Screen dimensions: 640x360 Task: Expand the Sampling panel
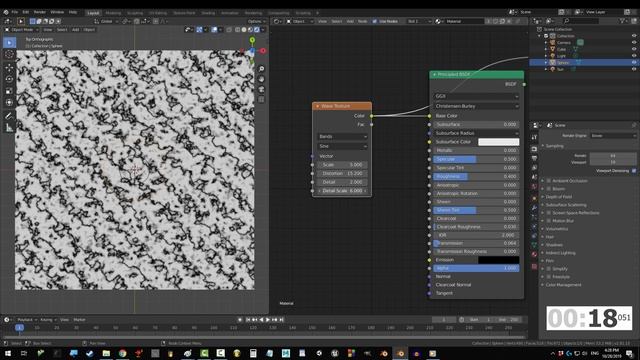[x=555, y=146]
